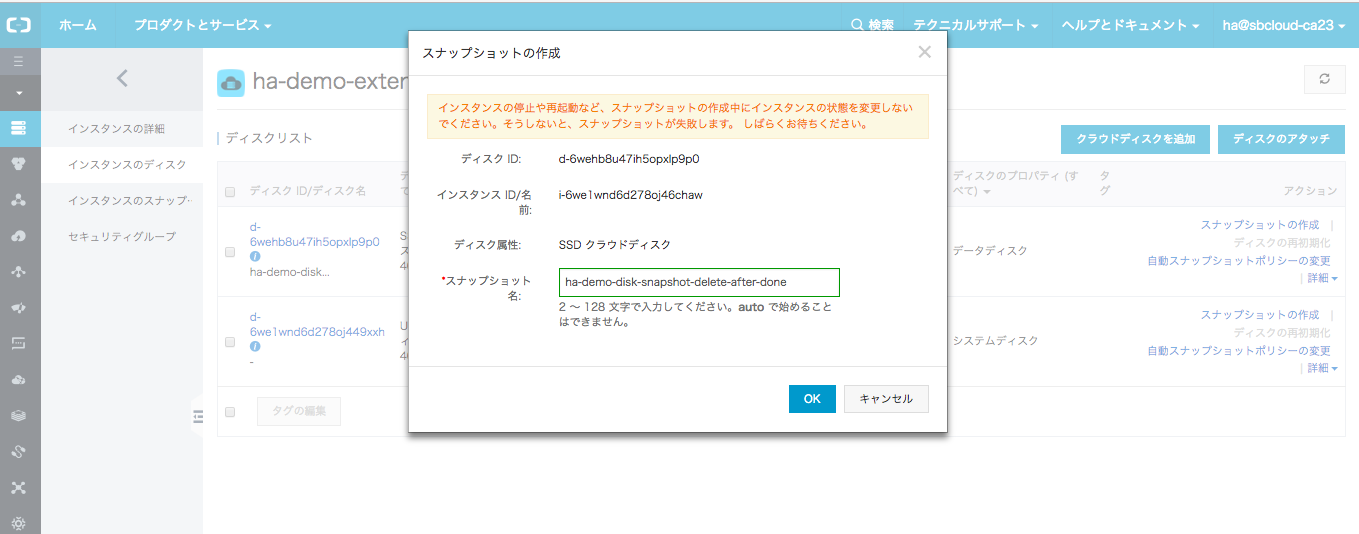
Task: Click the cloud disk icon beside ha-demo title
Action: [x=230, y=83]
